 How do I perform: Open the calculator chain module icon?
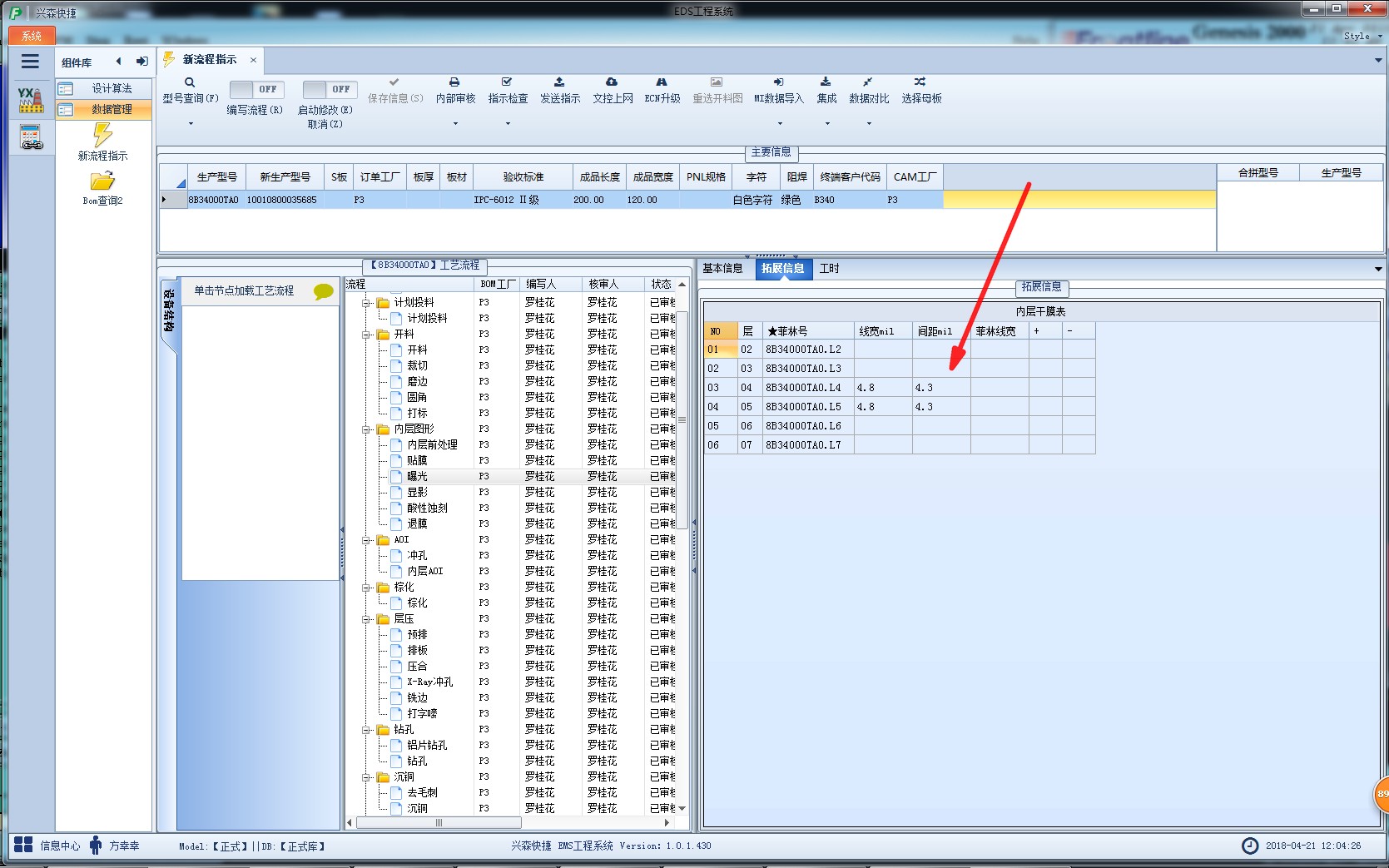coord(31,137)
